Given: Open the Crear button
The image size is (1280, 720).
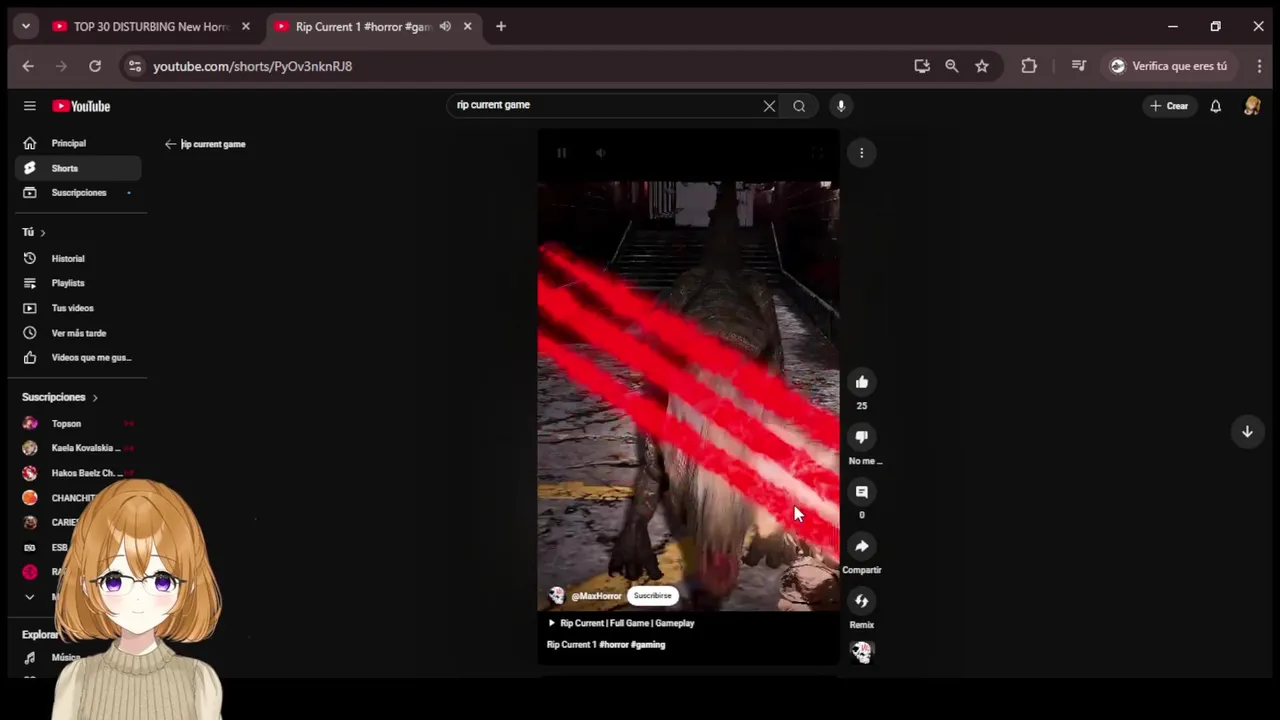Looking at the screenshot, I should coord(1169,106).
